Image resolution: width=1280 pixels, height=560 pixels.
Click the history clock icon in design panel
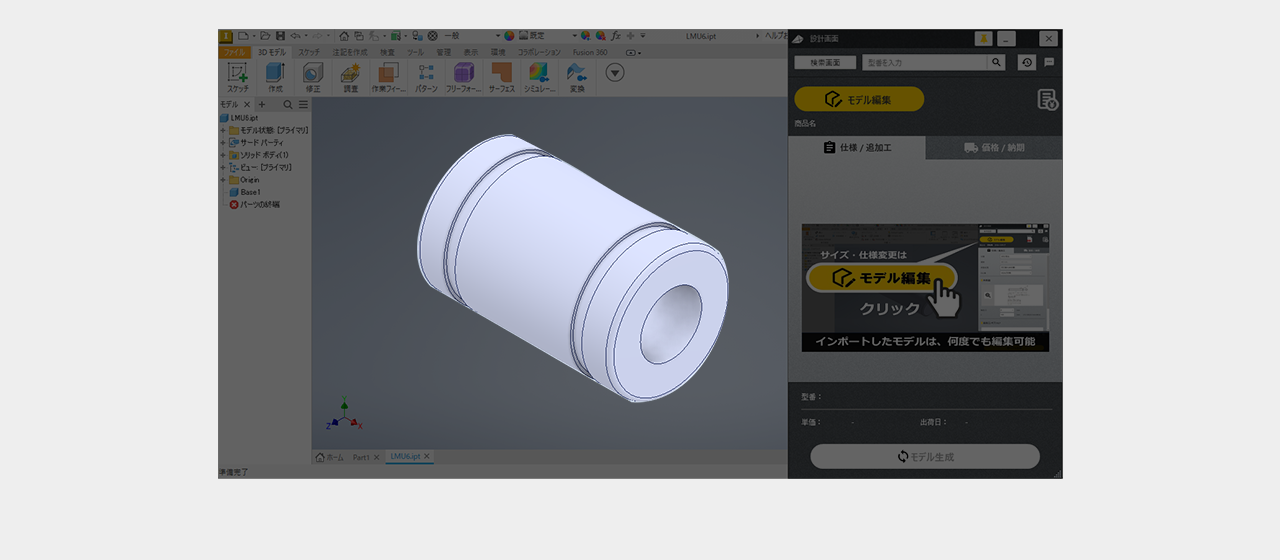tap(1027, 62)
